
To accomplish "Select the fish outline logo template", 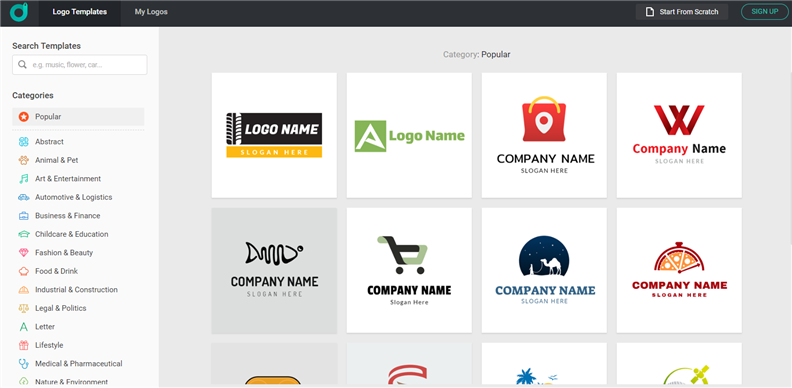I will pos(274,271).
